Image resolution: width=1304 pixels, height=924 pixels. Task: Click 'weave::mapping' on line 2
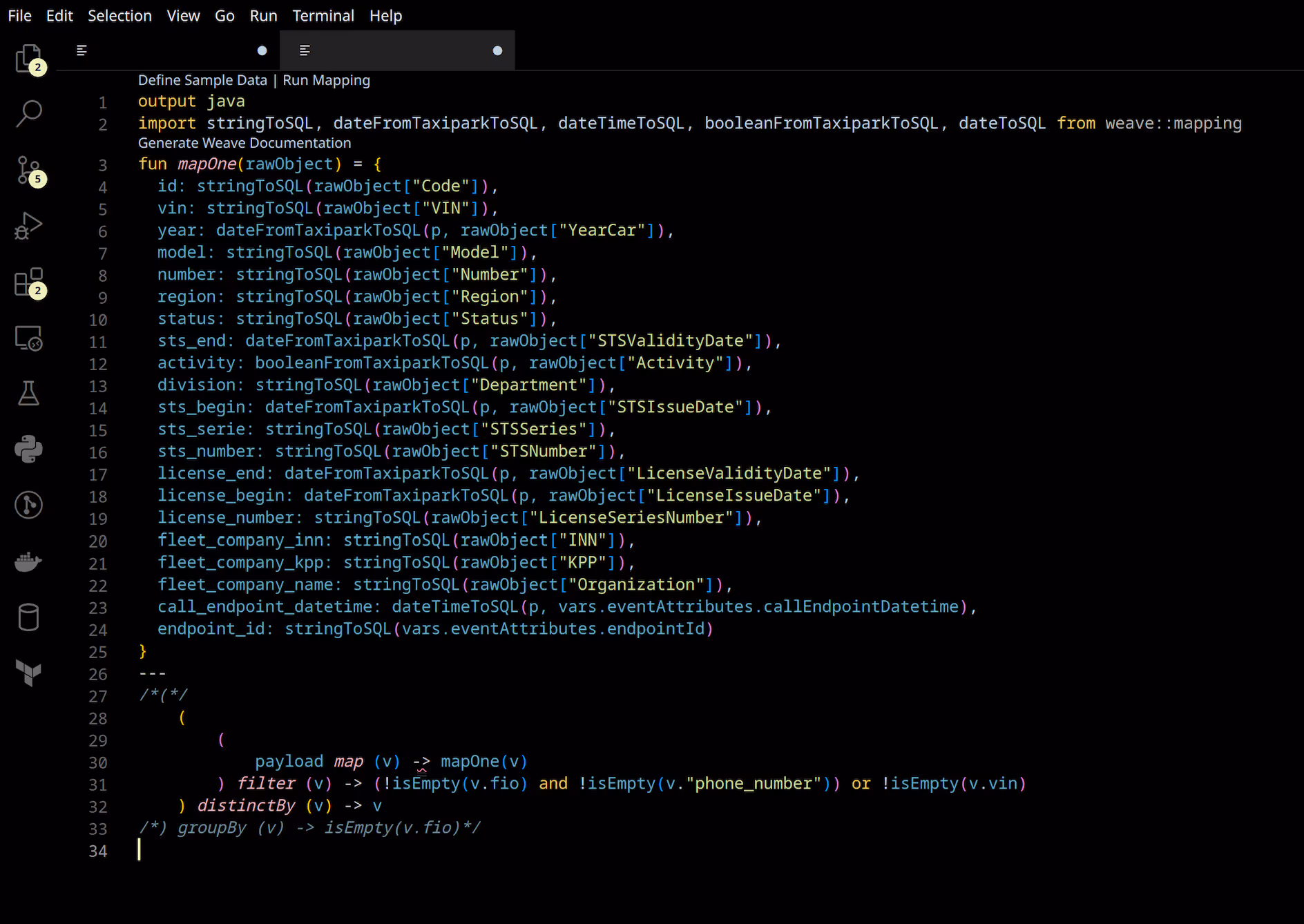(1173, 123)
